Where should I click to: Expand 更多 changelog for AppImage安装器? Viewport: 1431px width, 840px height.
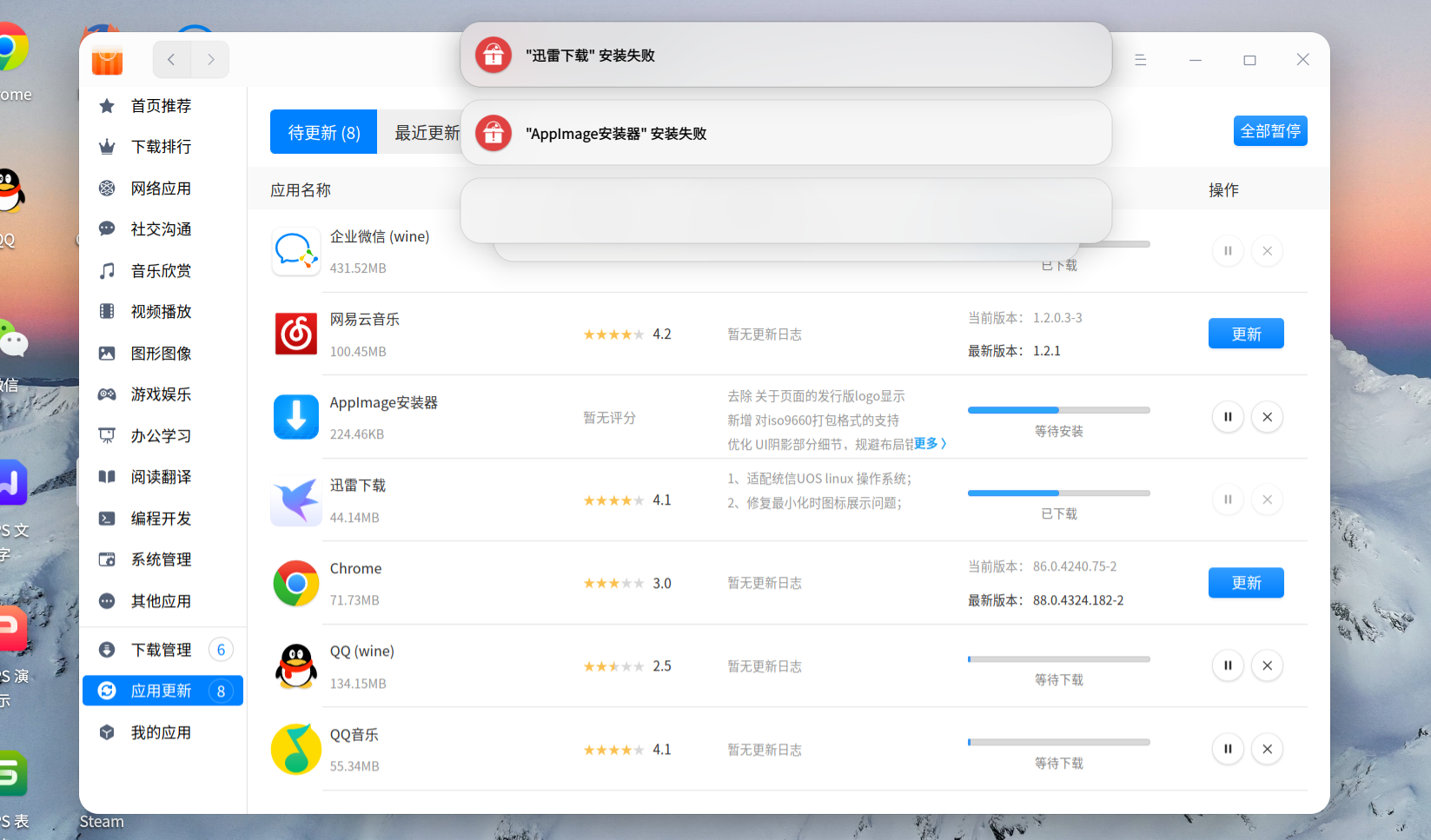coord(930,444)
